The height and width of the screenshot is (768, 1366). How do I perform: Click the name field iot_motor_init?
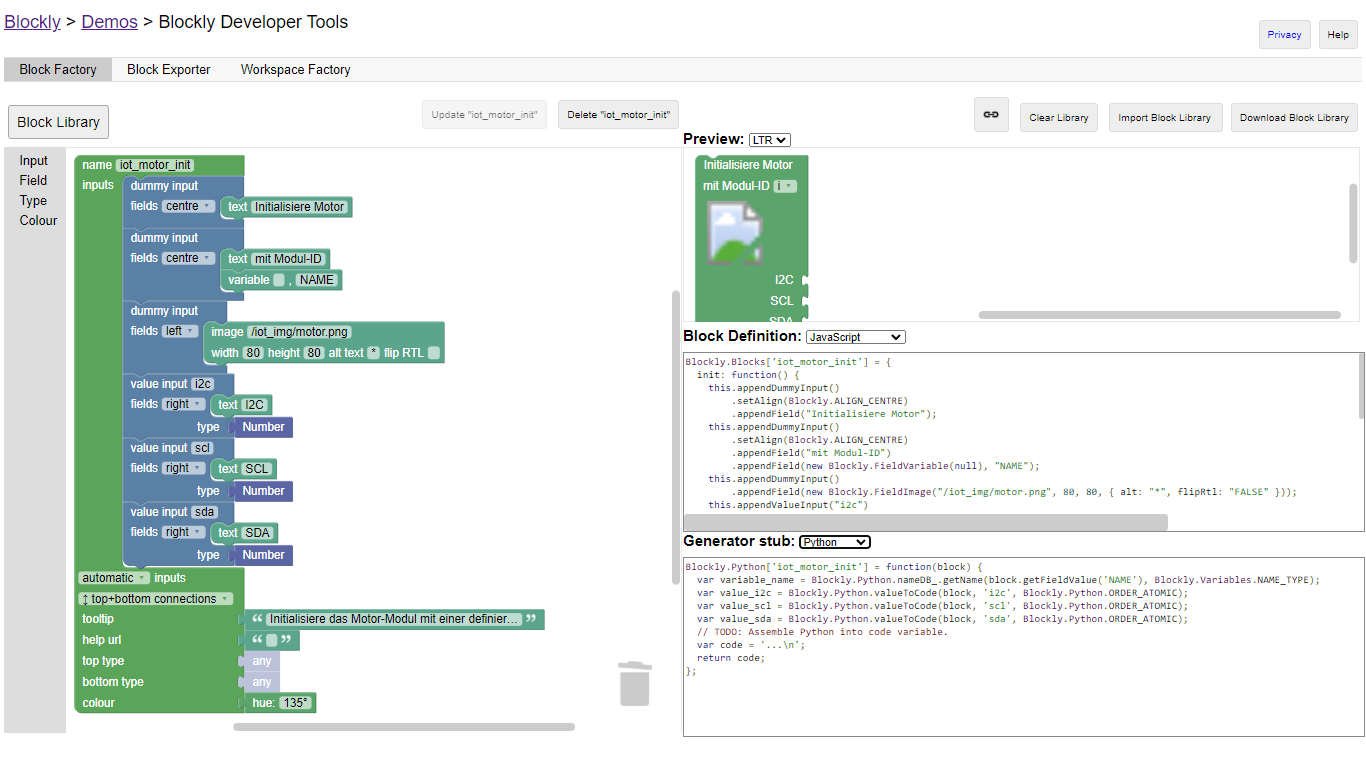155,165
